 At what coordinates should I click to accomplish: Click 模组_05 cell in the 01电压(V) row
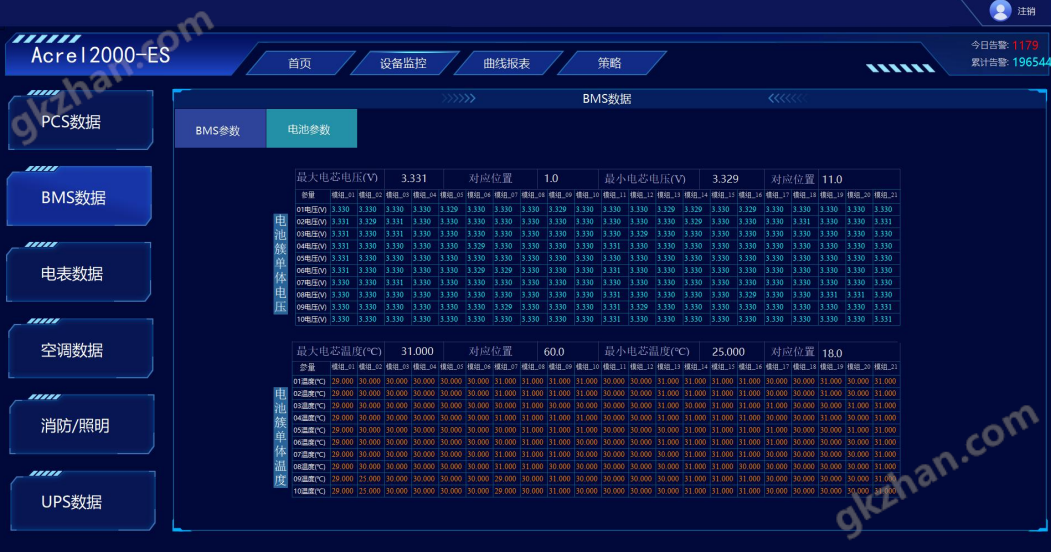coord(449,210)
